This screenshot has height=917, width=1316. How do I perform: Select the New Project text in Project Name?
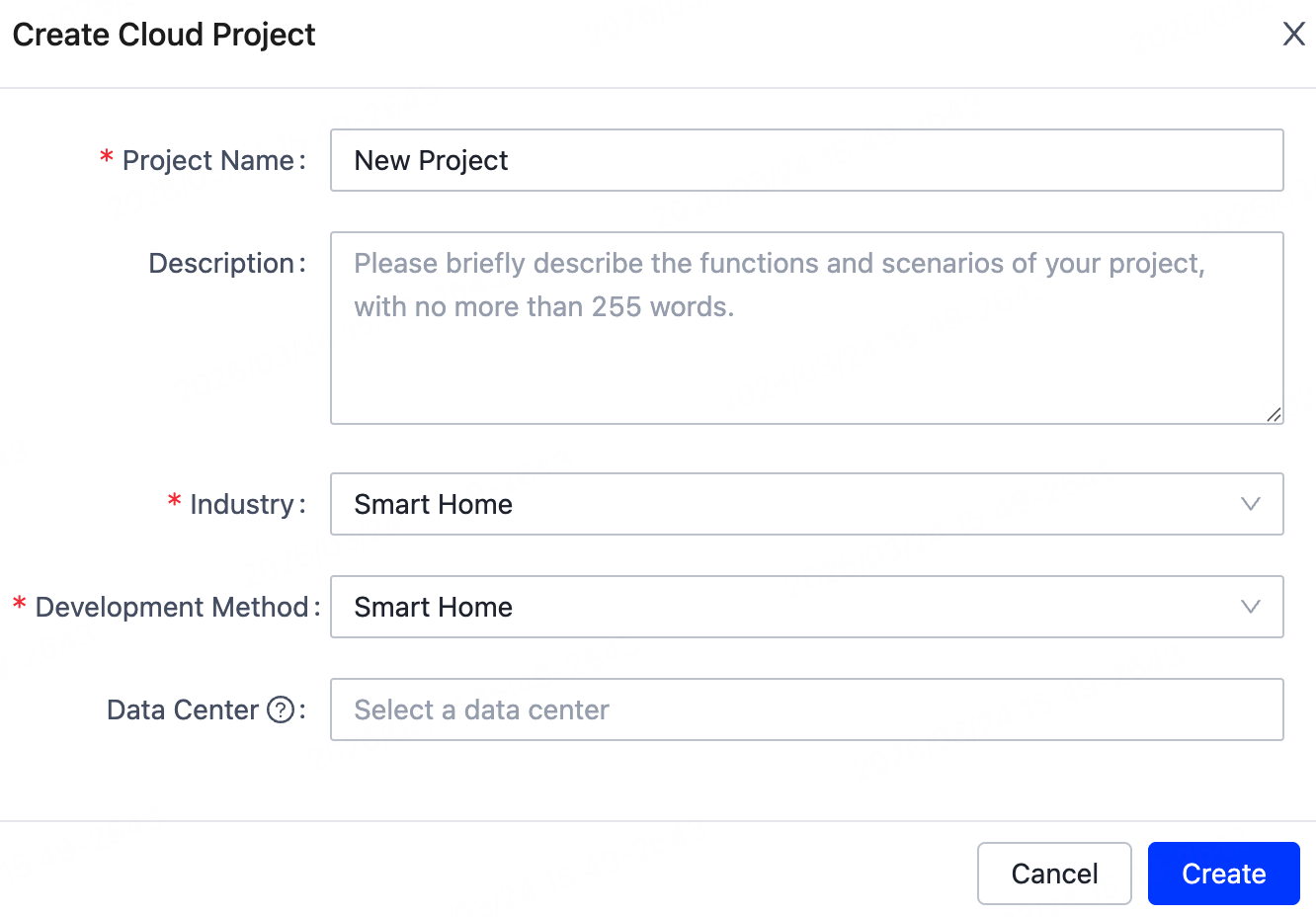(431, 160)
